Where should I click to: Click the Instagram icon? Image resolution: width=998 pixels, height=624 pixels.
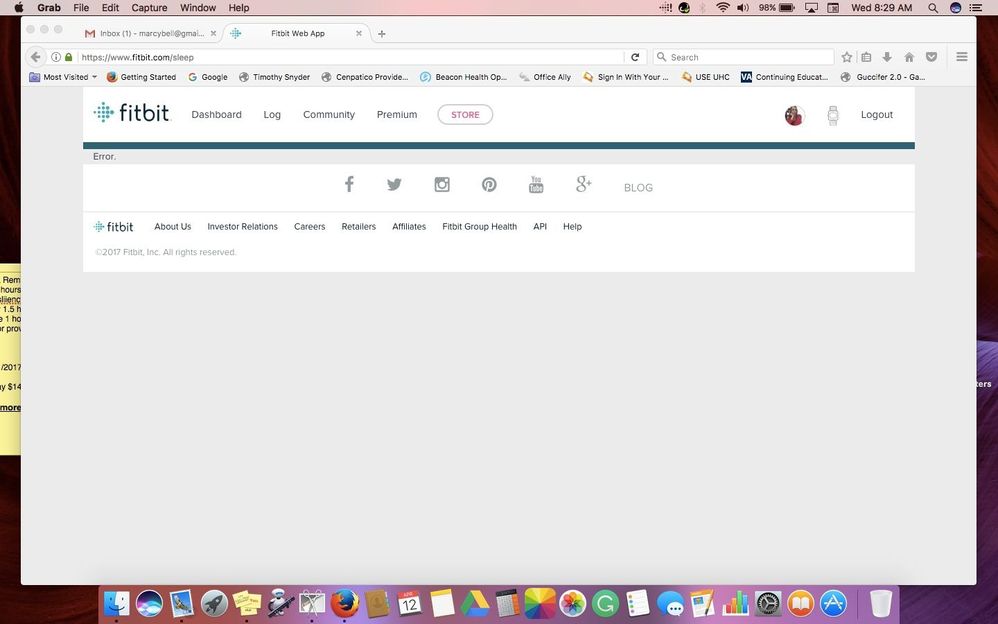(441, 184)
